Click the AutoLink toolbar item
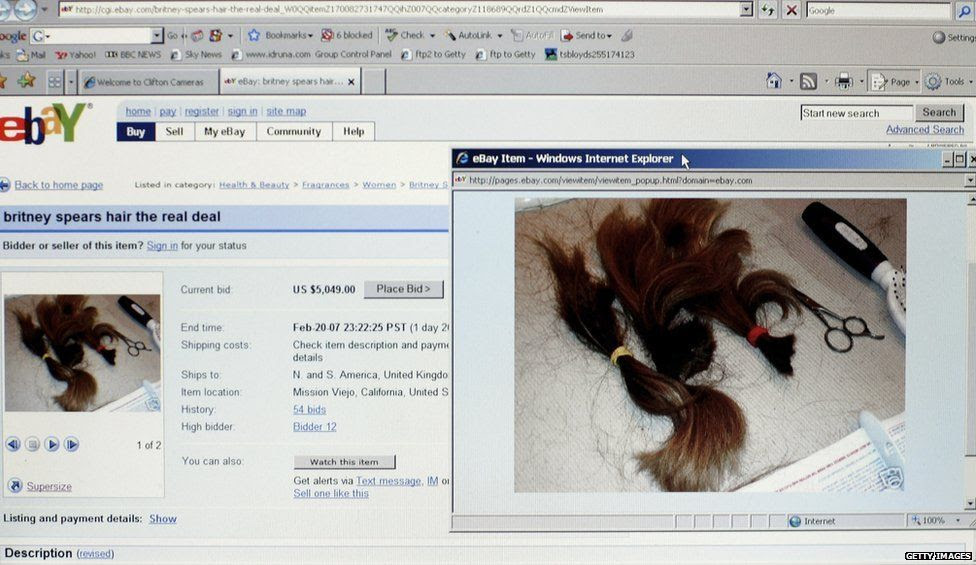Viewport: 976px width, 565px height. [x=467, y=35]
